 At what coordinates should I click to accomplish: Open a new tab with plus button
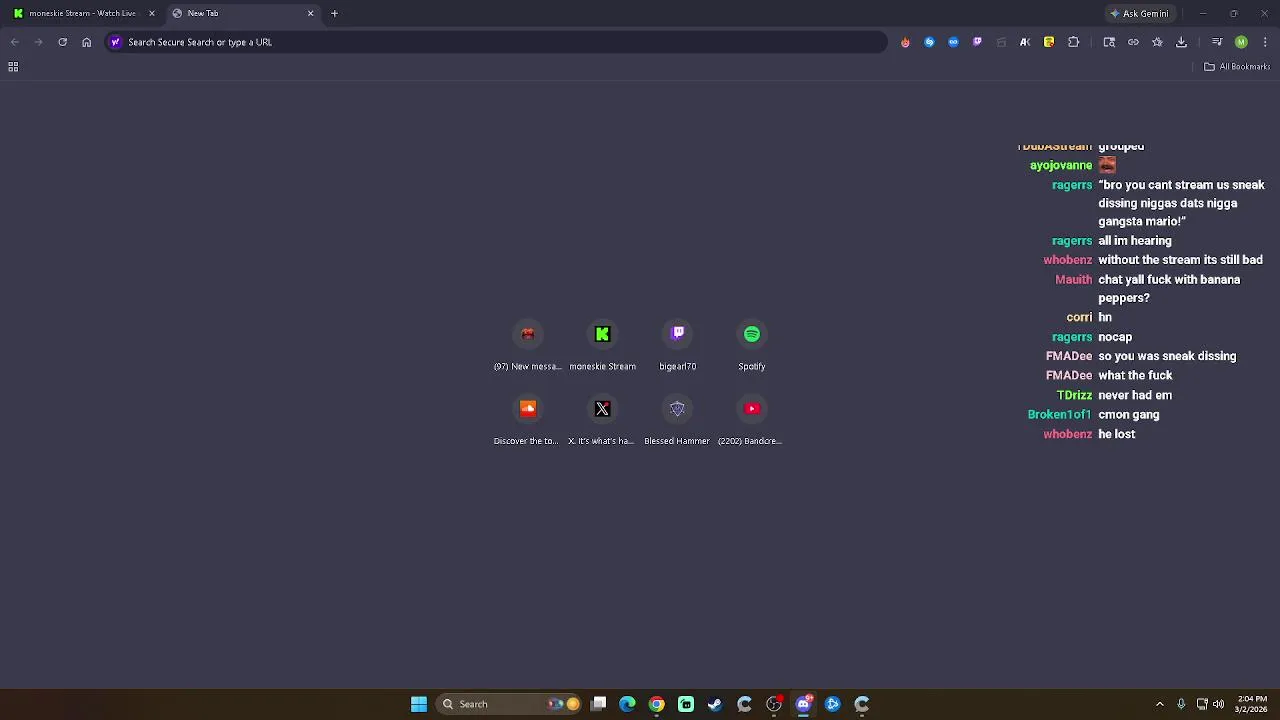pos(335,13)
